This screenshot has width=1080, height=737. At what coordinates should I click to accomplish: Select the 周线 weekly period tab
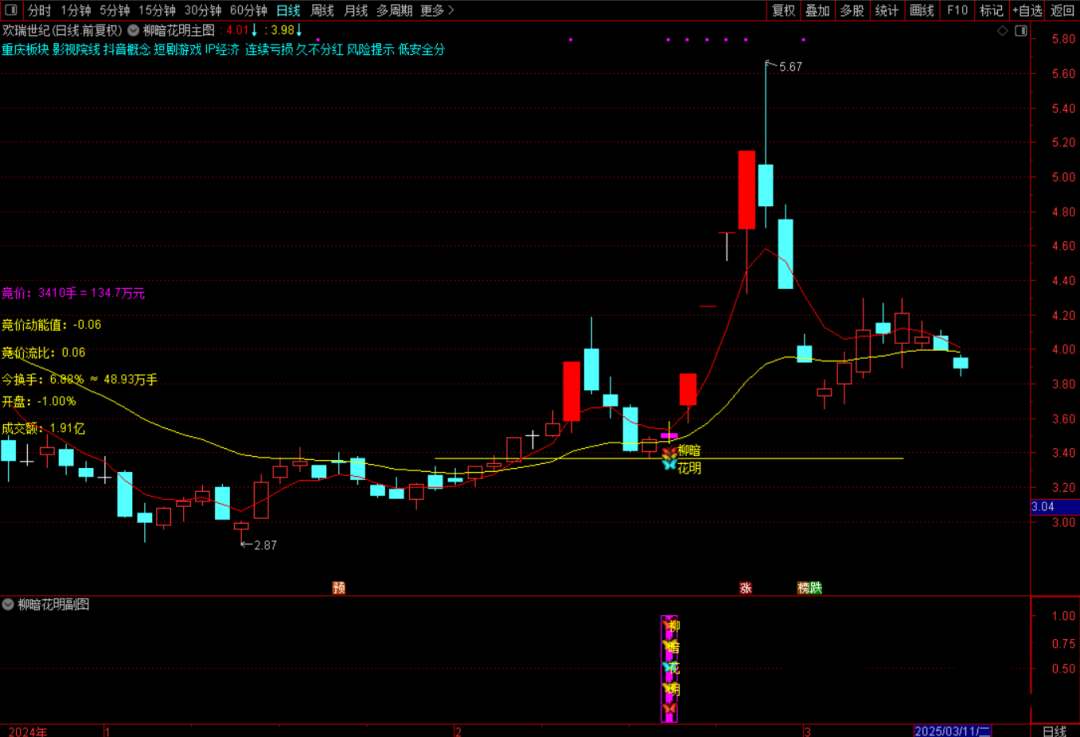click(x=322, y=10)
